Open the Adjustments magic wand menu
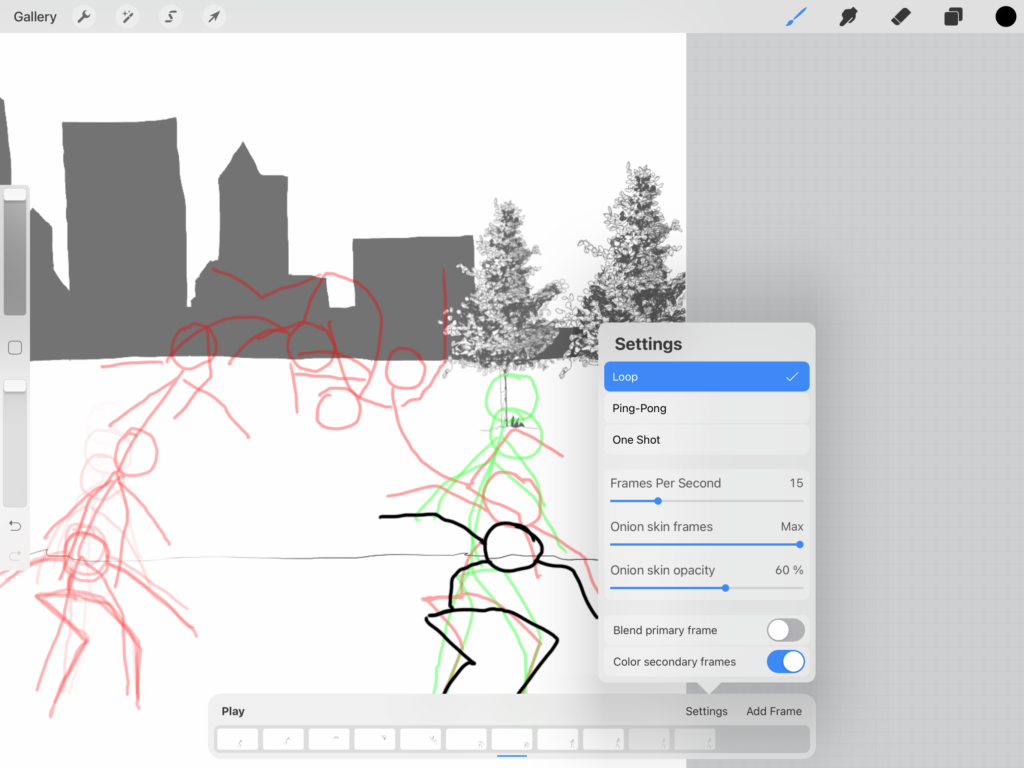This screenshot has height=768, width=1024. tap(126, 16)
